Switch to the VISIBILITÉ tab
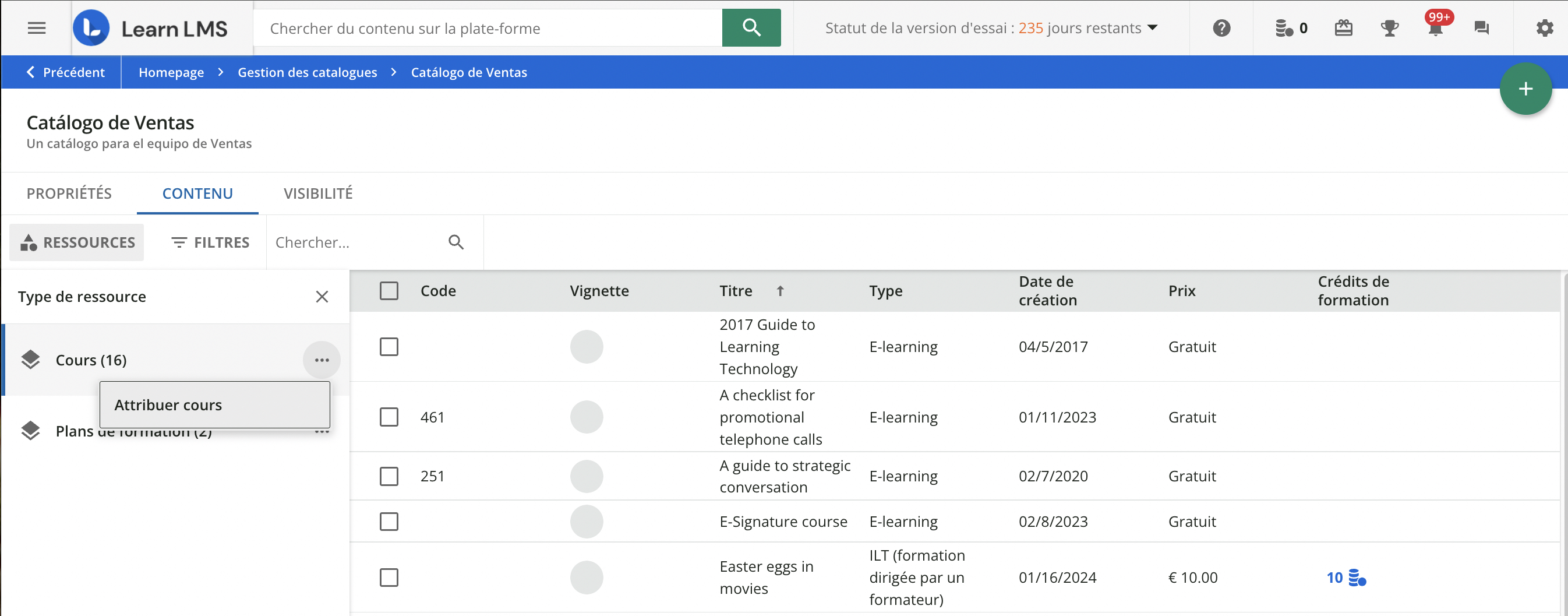Image resolution: width=1568 pixels, height=616 pixels. (x=318, y=193)
